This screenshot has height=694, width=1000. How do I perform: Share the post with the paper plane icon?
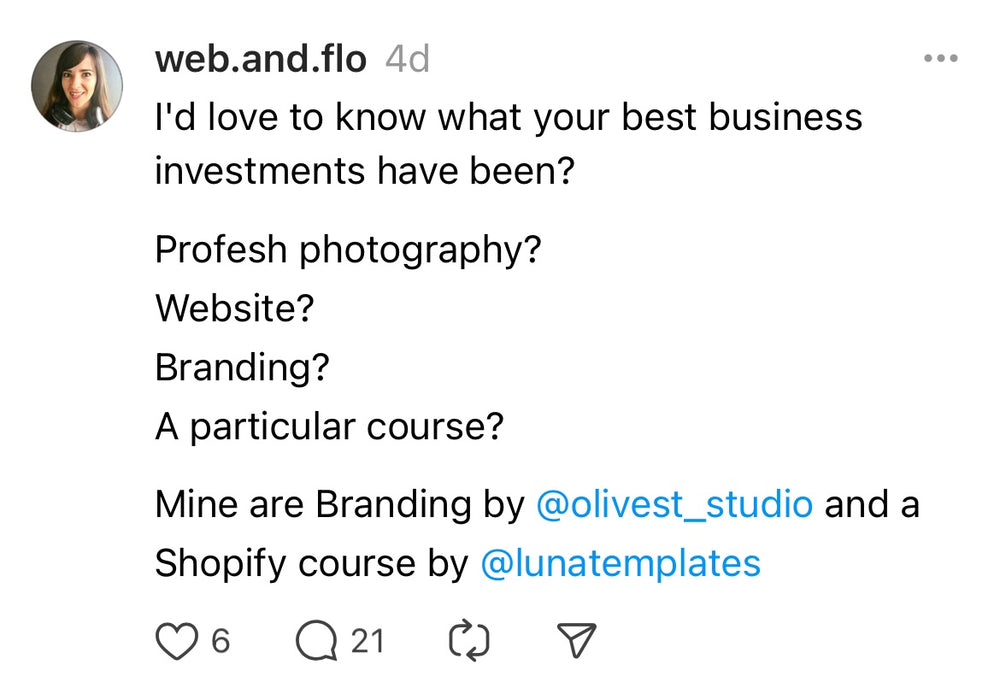coord(576,641)
